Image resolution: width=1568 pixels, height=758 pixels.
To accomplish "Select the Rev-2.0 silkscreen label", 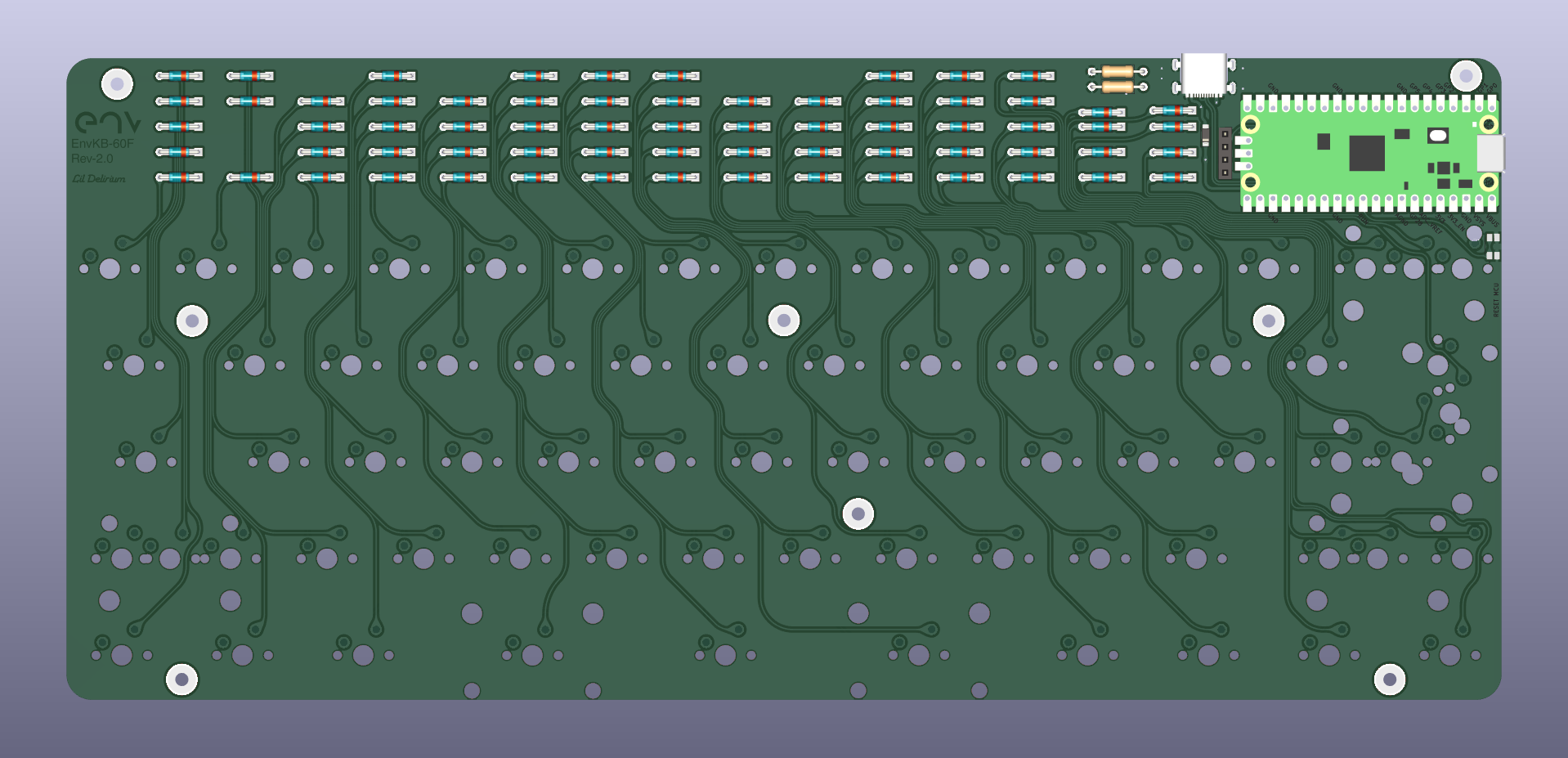I will click(92, 159).
